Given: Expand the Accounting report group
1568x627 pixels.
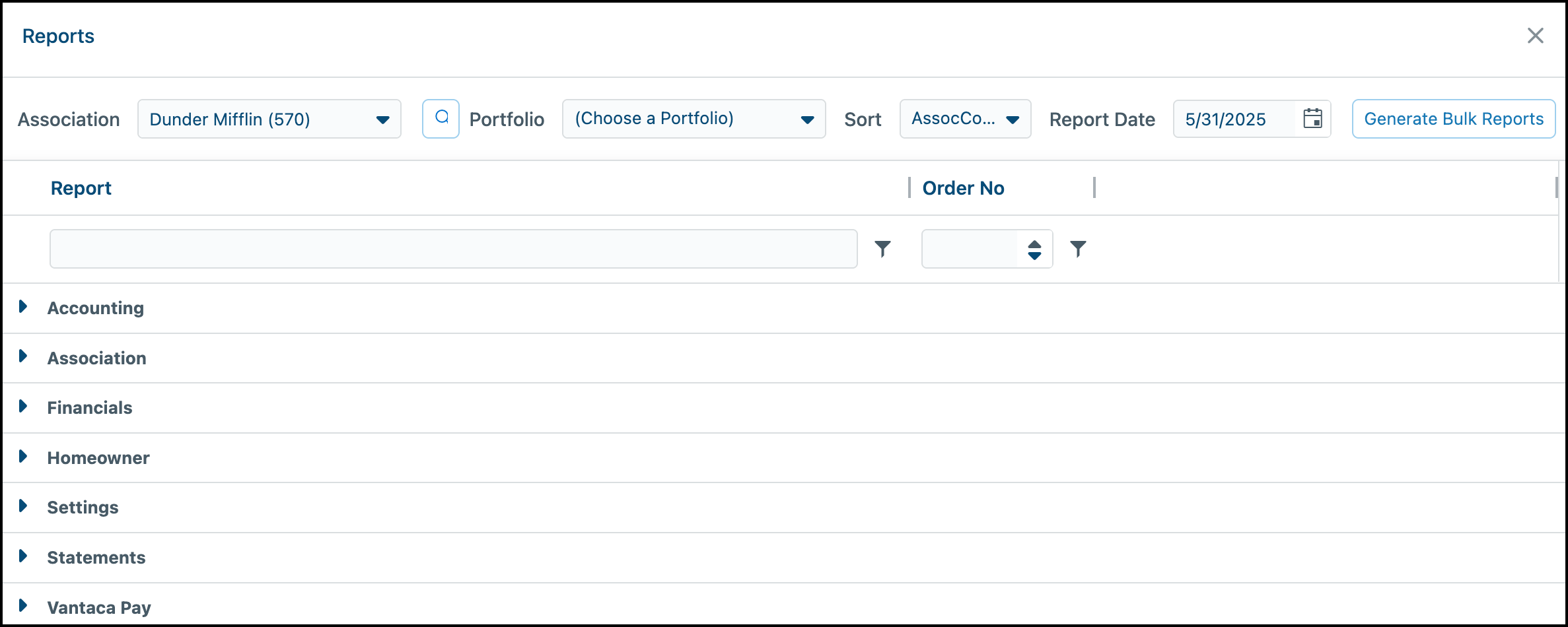Looking at the screenshot, I should point(23,306).
